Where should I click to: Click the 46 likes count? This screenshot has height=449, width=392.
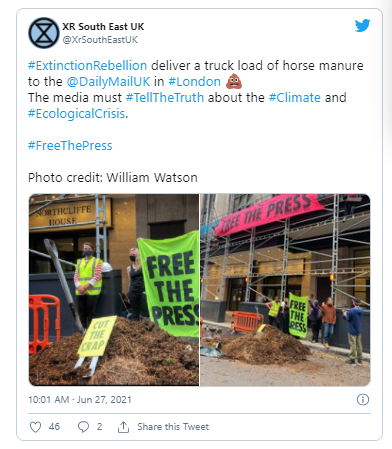click(54, 427)
